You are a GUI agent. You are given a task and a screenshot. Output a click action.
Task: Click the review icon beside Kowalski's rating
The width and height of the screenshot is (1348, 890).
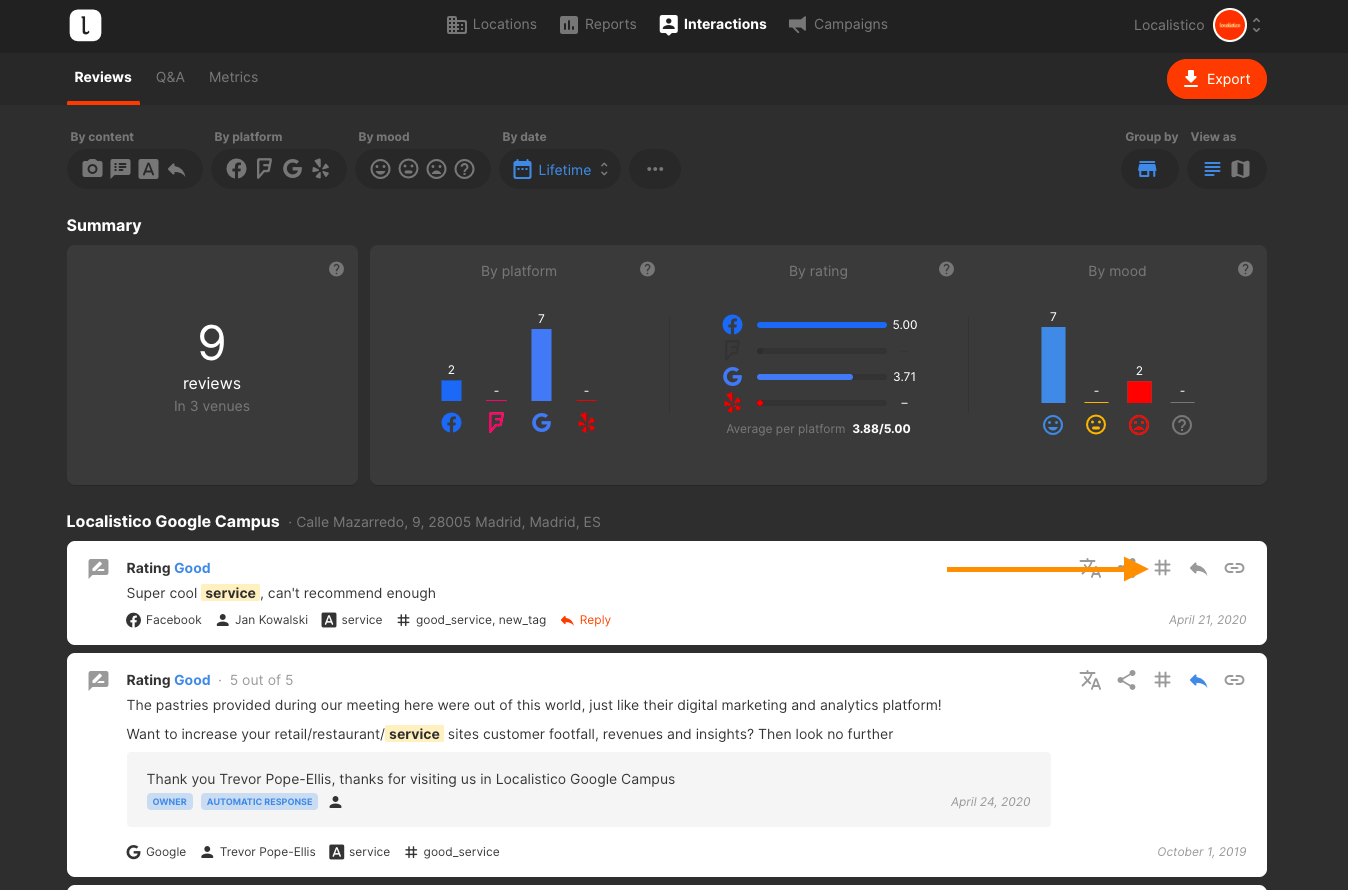point(98,569)
